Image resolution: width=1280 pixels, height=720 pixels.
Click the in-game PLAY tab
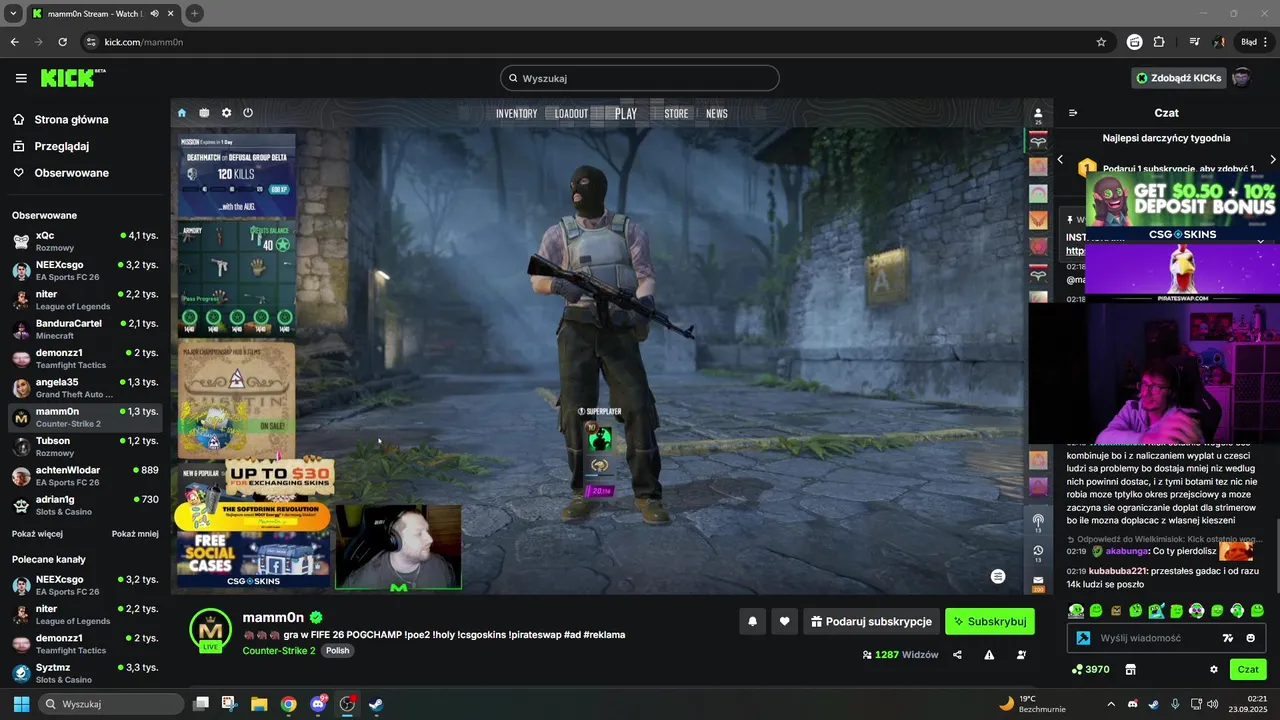[626, 114]
